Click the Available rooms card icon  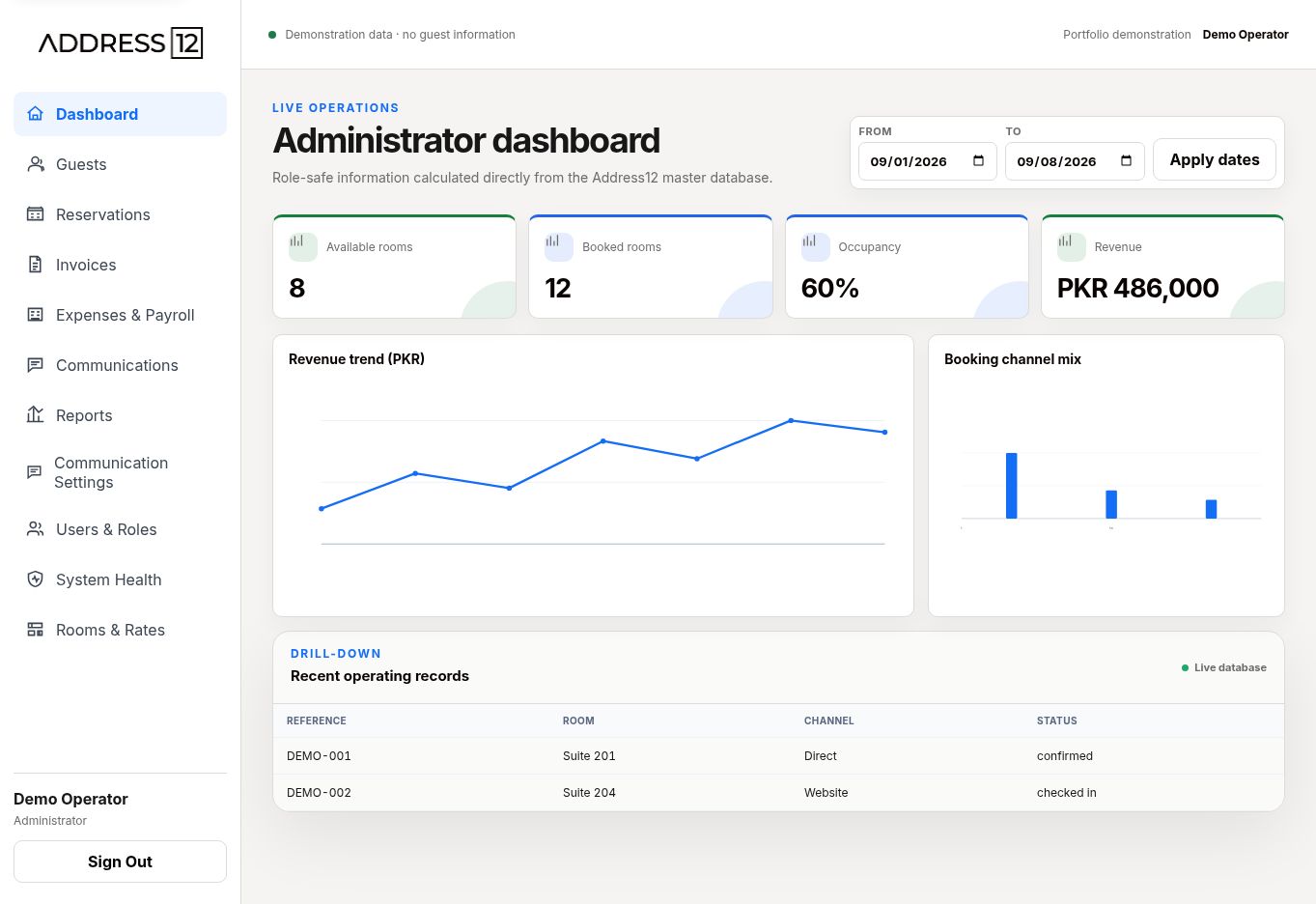tap(303, 246)
